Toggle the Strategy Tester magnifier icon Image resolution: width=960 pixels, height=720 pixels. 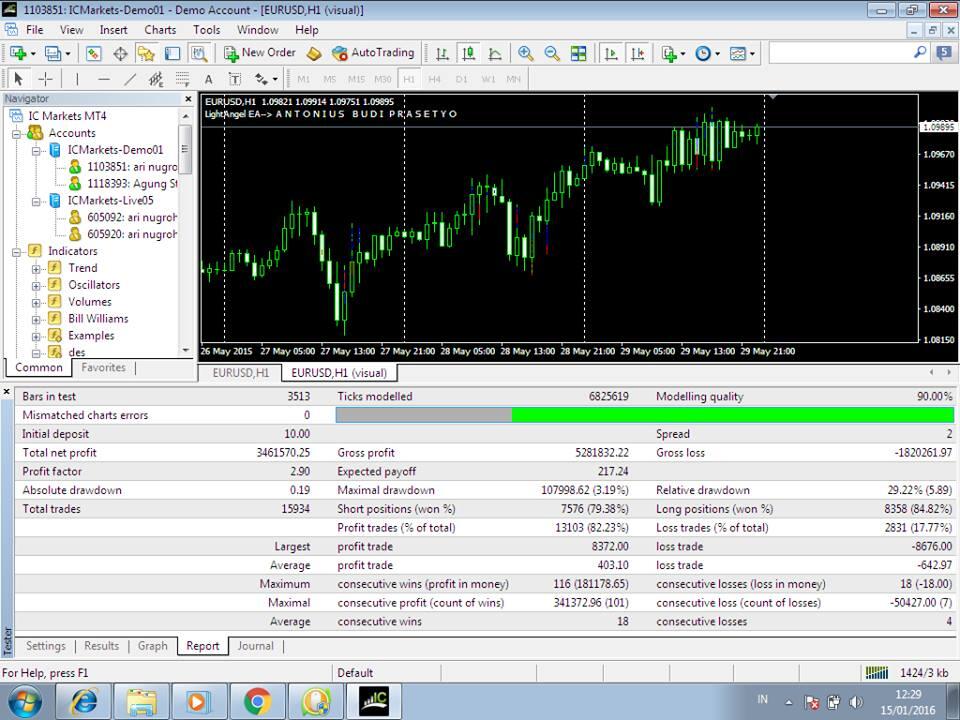200,54
